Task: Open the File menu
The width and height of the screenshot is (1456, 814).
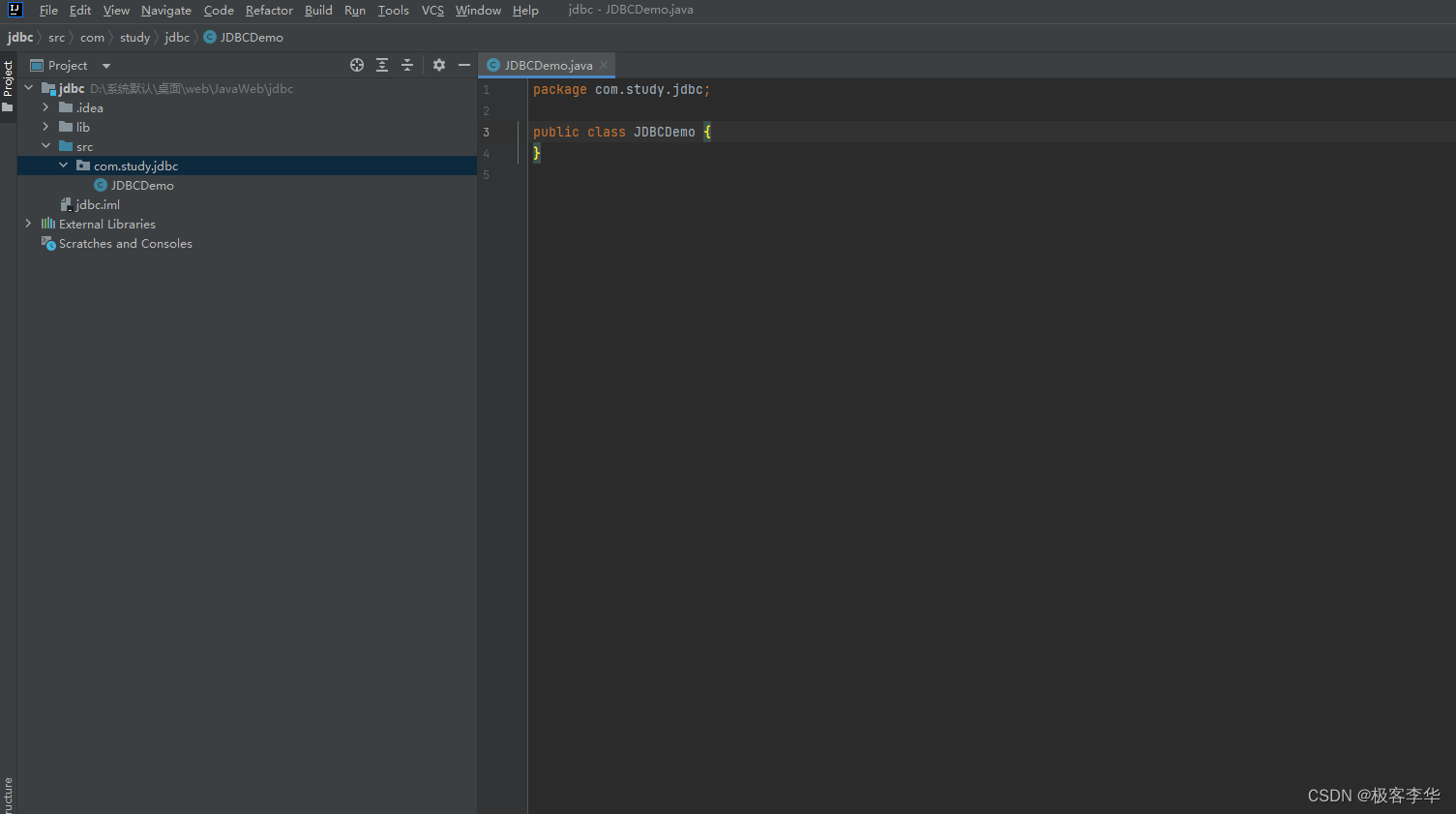Action: point(48,10)
